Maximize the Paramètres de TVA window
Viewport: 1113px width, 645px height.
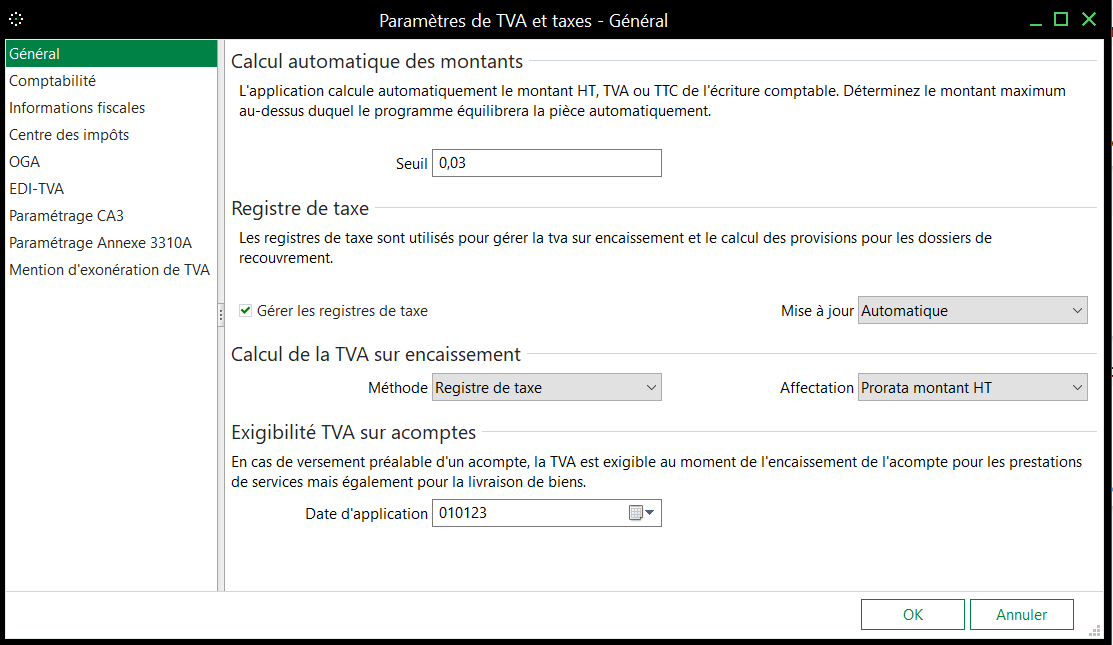pos(1061,19)
